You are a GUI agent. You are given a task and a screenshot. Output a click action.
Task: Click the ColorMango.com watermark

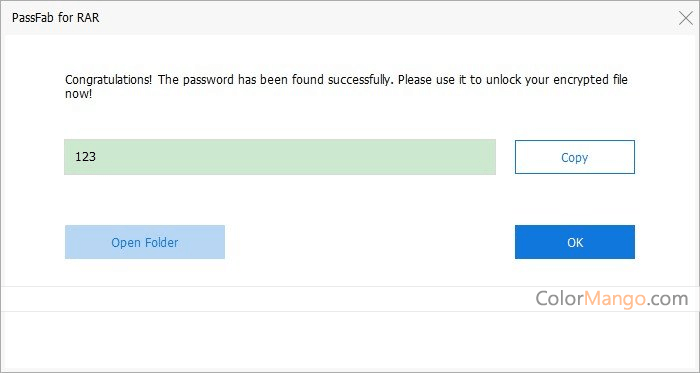612,298
